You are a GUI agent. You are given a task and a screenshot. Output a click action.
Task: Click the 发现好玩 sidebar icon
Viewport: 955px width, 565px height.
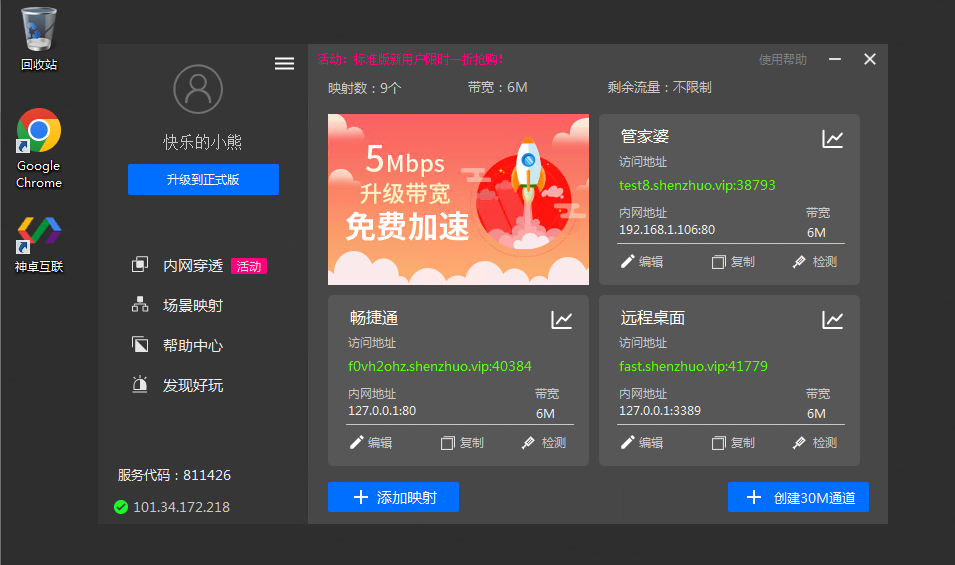coord(140,384)
